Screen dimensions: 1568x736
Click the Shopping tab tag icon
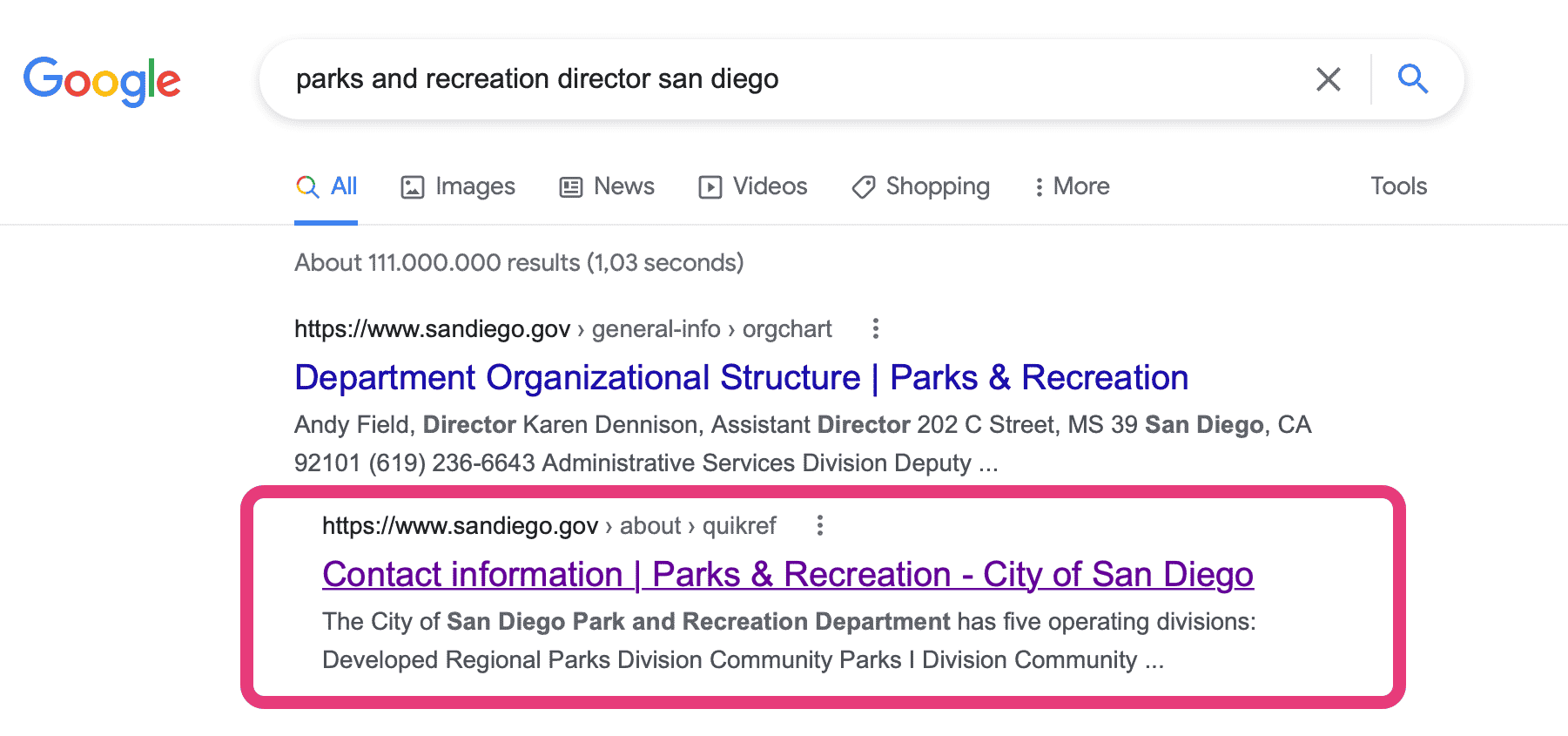[864, 187]
